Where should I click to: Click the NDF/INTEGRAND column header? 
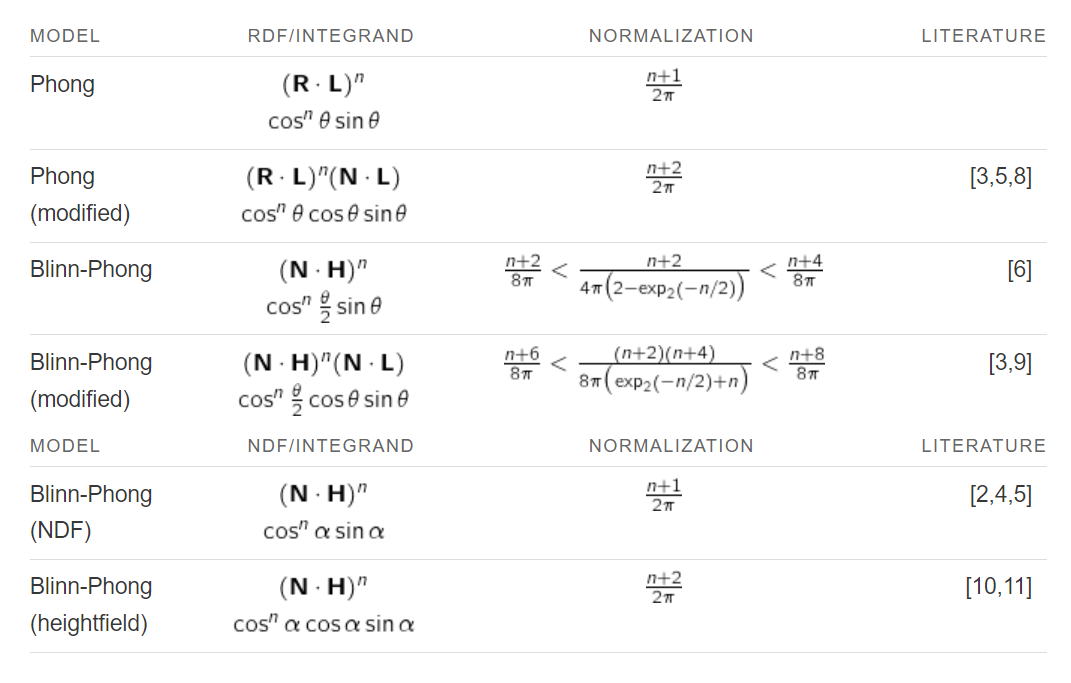pyautogui.click(x=331, y=446)
